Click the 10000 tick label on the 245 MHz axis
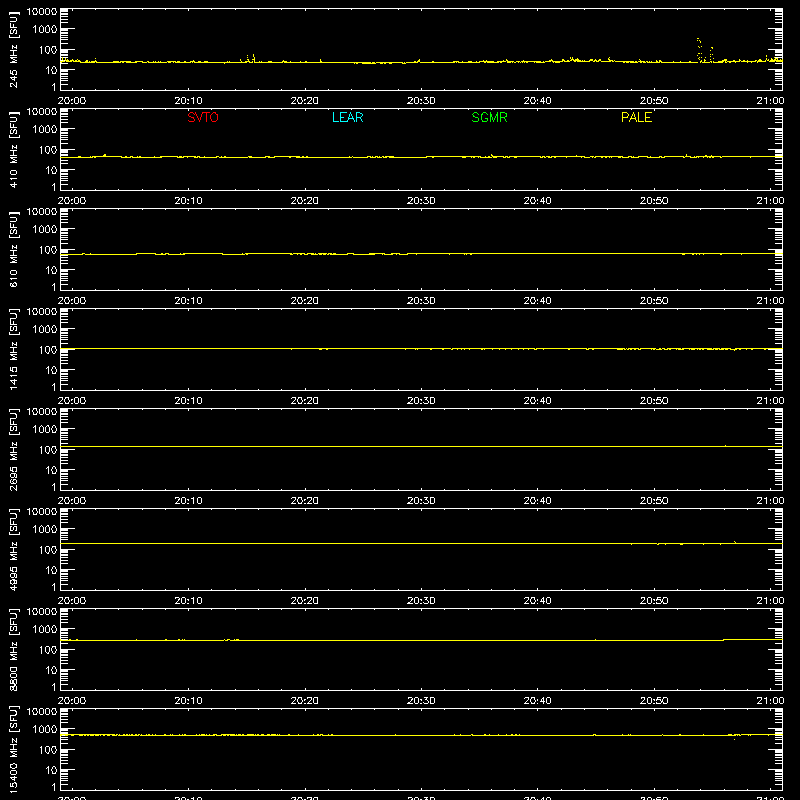Screen dimensions: 800x800 point(42,12)
